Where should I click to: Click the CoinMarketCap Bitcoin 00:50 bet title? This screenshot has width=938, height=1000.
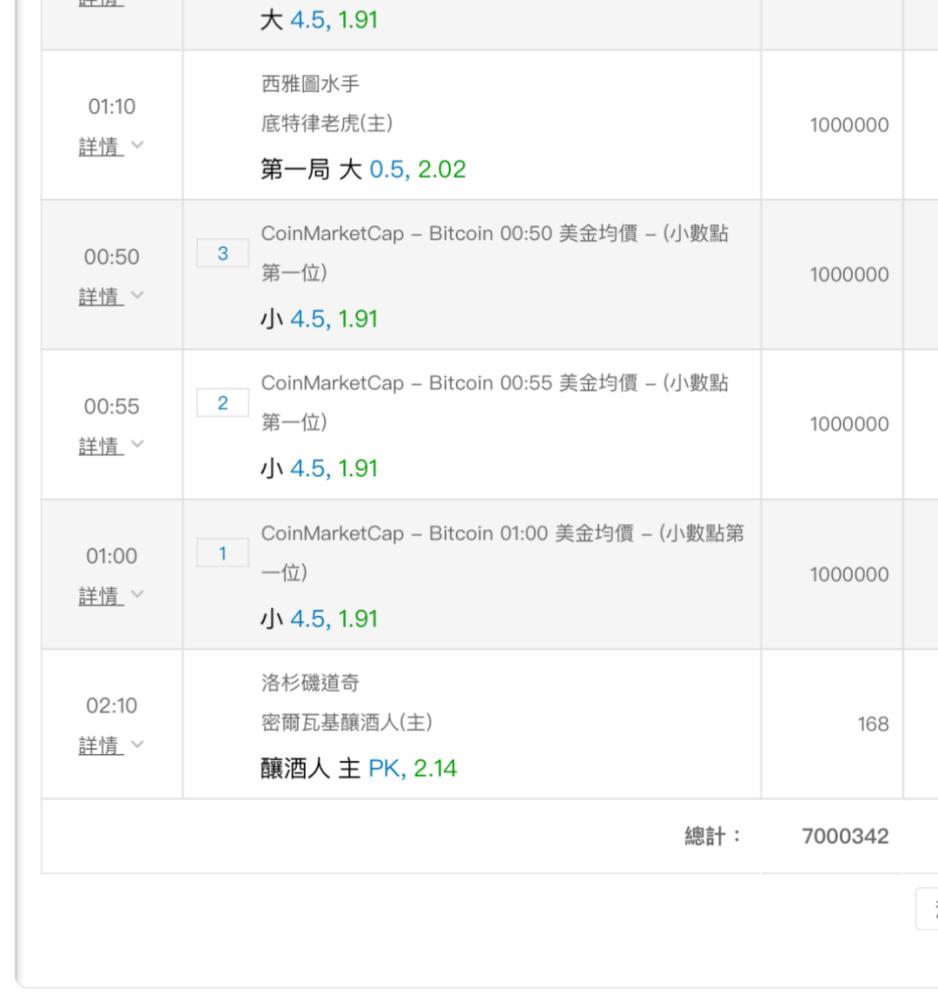(x=494, y=253)
